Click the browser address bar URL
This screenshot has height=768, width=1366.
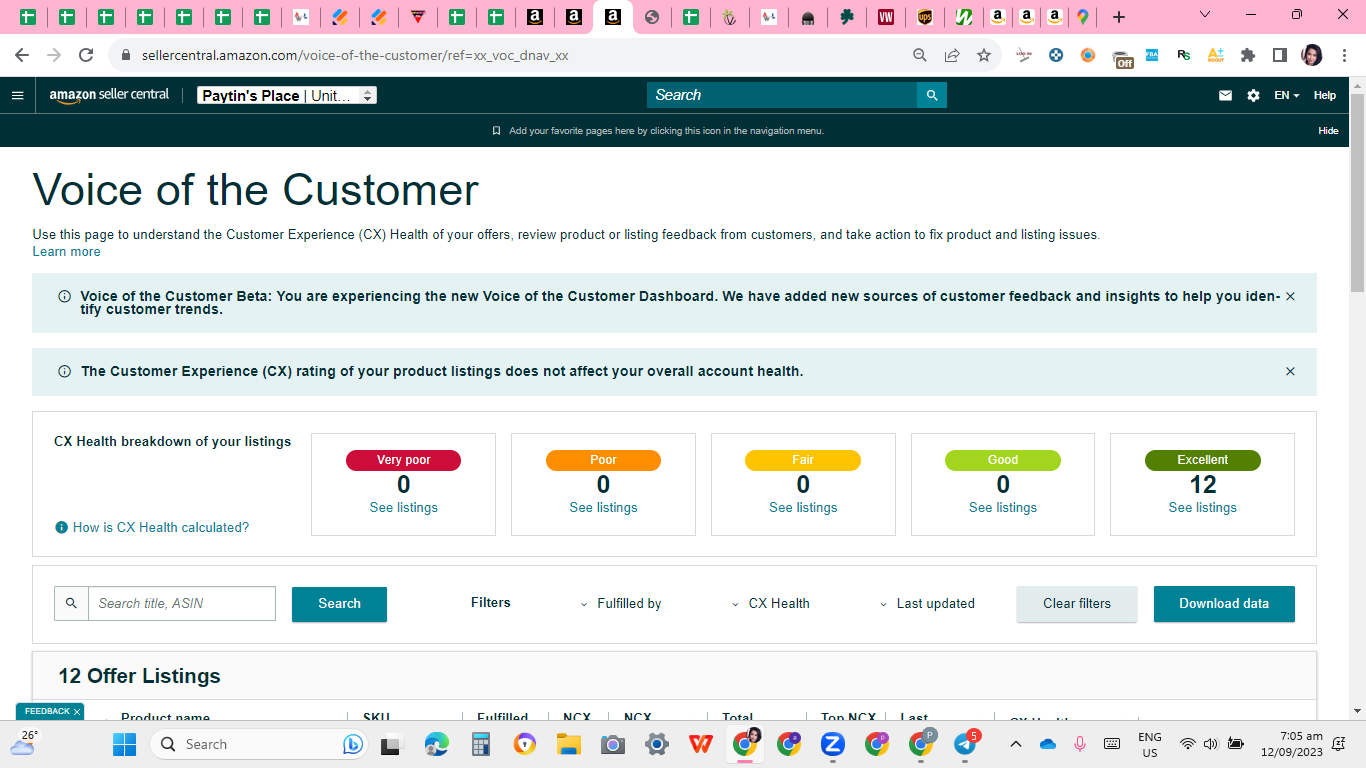pos(355,55)
